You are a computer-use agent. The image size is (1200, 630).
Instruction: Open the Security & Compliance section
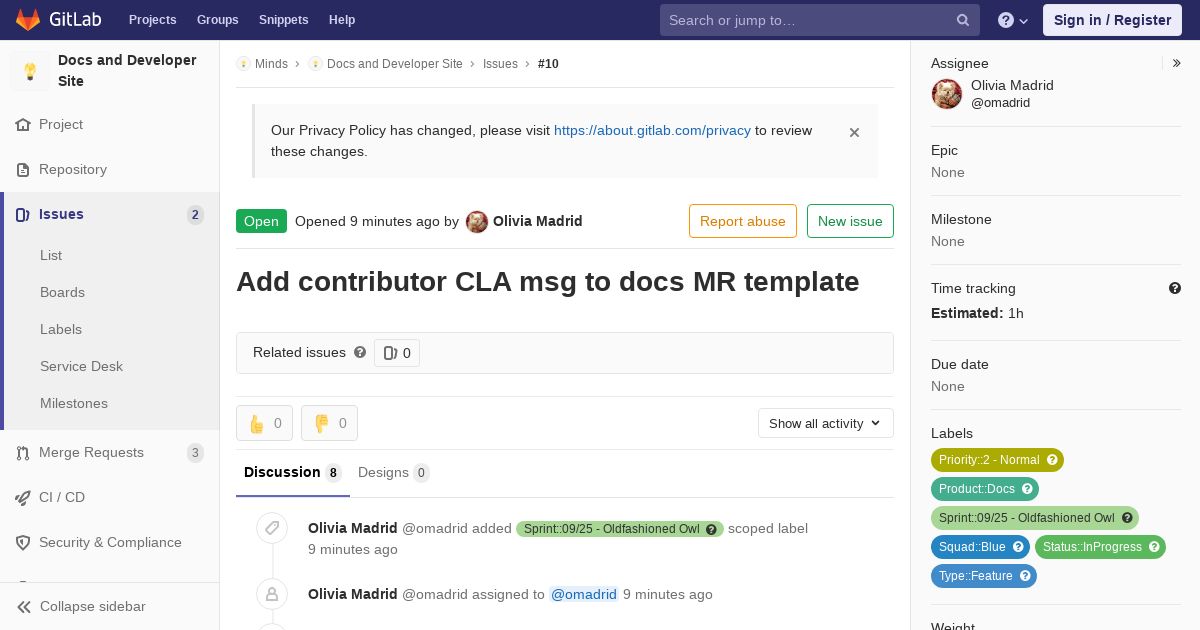110,542
